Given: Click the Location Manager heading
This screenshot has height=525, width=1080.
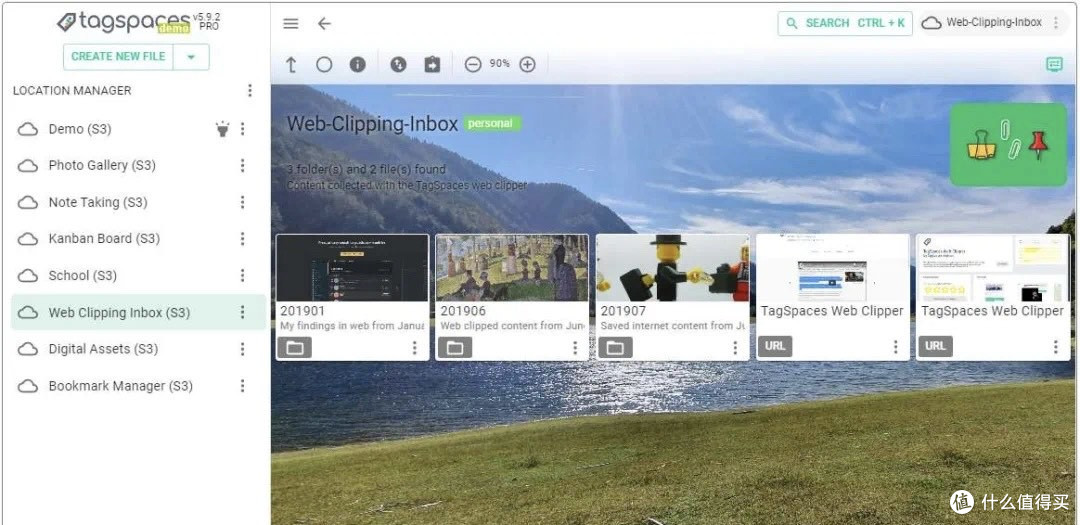Looking at the screenshot, I should point(72,90).
